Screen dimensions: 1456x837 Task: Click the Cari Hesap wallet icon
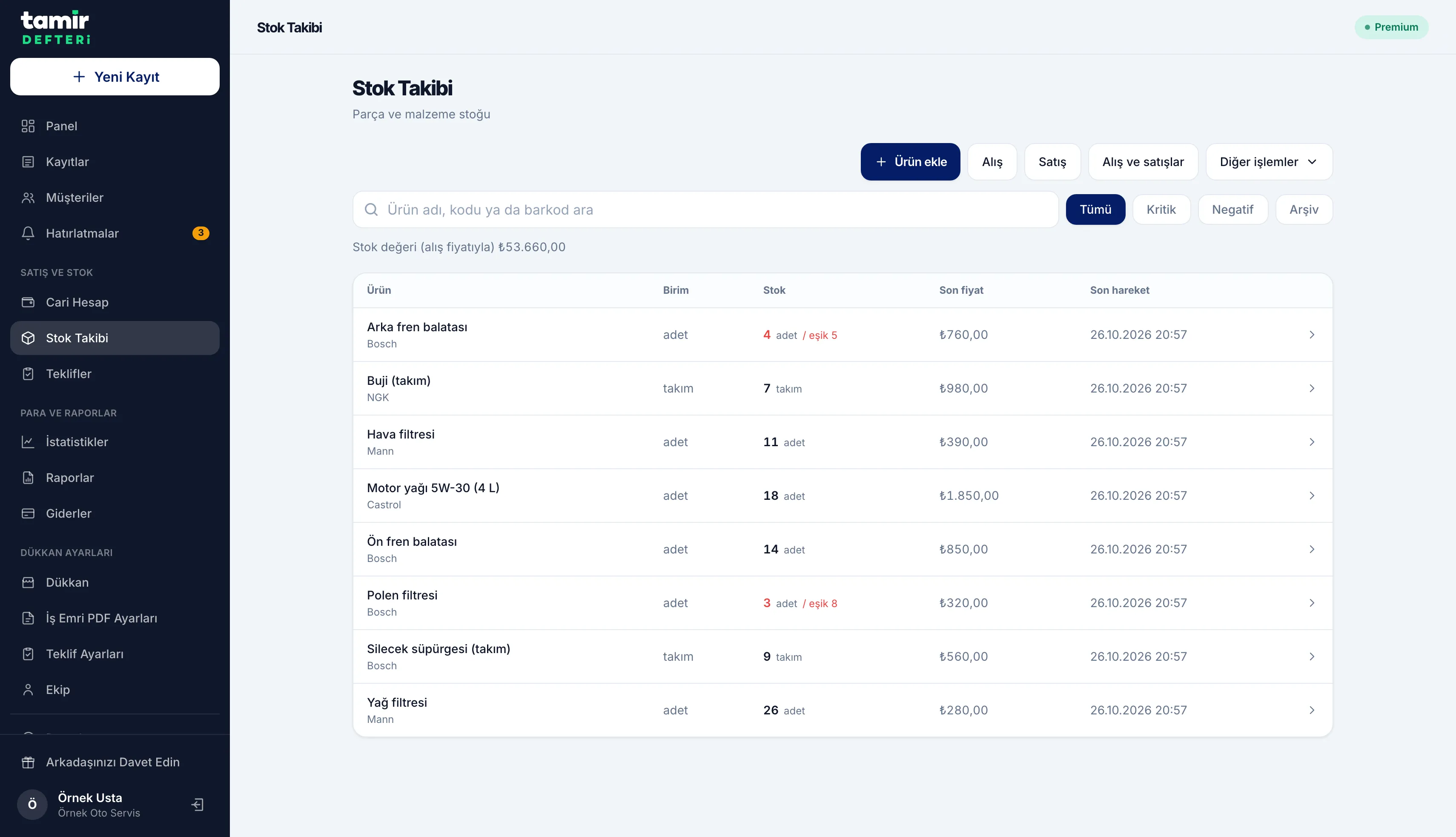pos(28,302)
